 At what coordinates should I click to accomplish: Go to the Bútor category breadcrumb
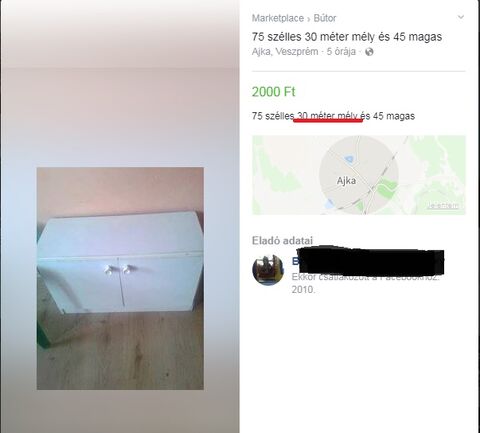(325, 18)
